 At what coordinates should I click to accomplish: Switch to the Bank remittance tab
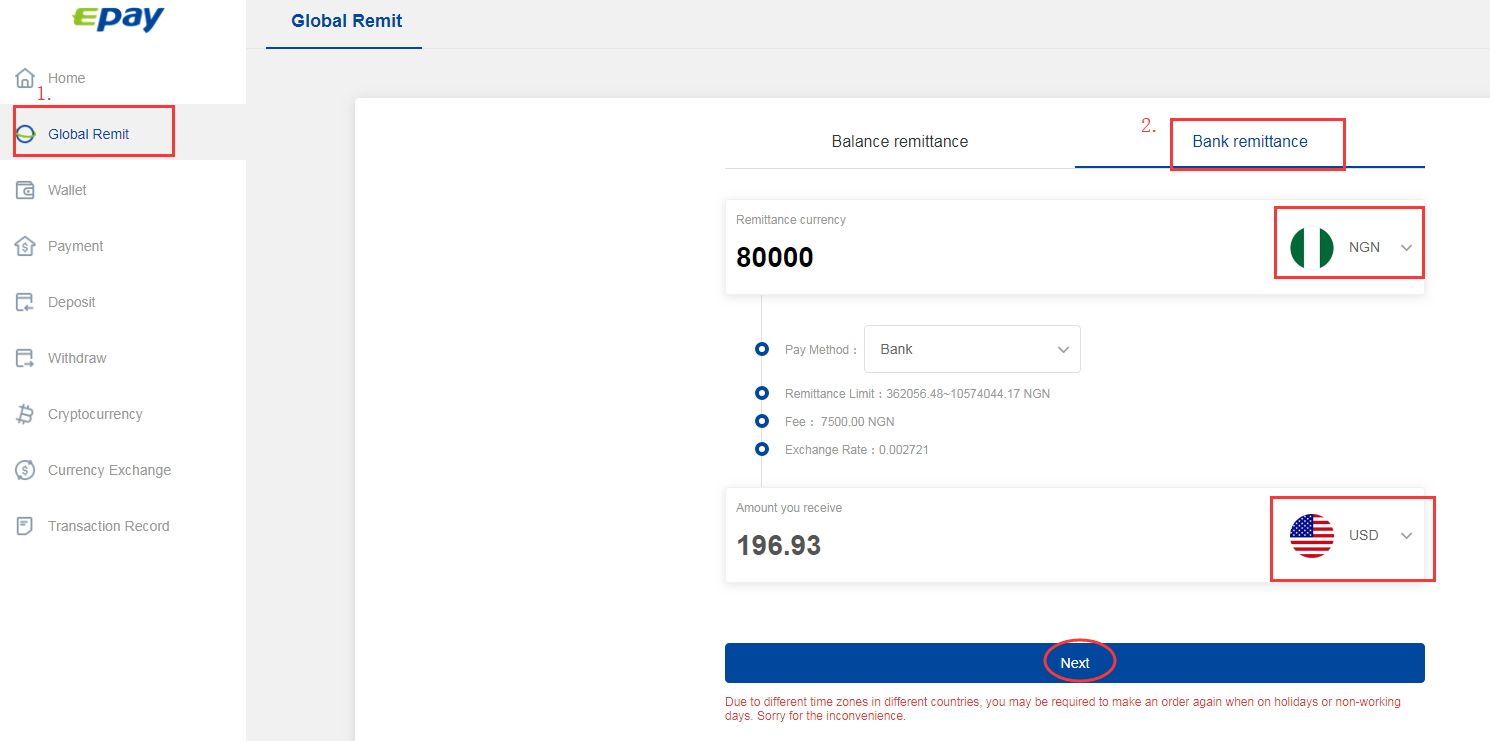[1250, 142]
